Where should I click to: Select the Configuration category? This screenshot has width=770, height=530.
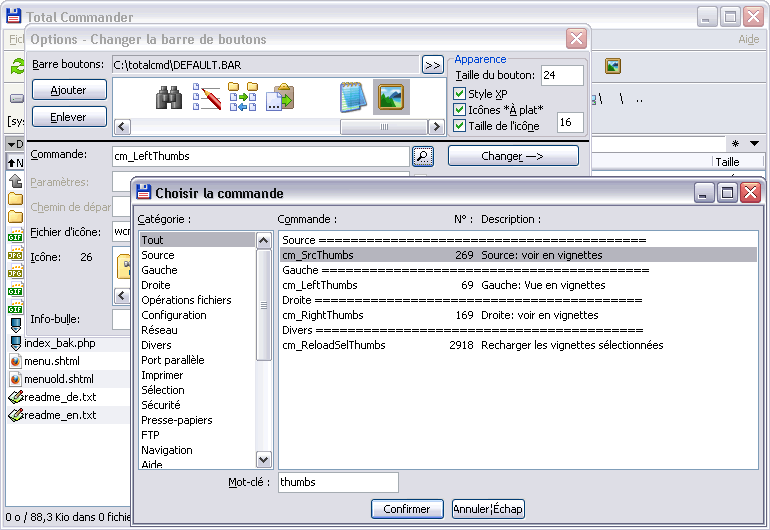click(197, 315)
